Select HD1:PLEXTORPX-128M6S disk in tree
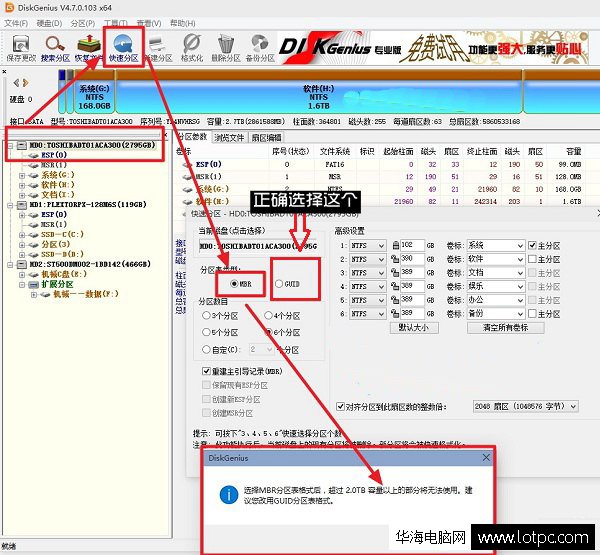This screenshot has height=555, width=600. 88,205
